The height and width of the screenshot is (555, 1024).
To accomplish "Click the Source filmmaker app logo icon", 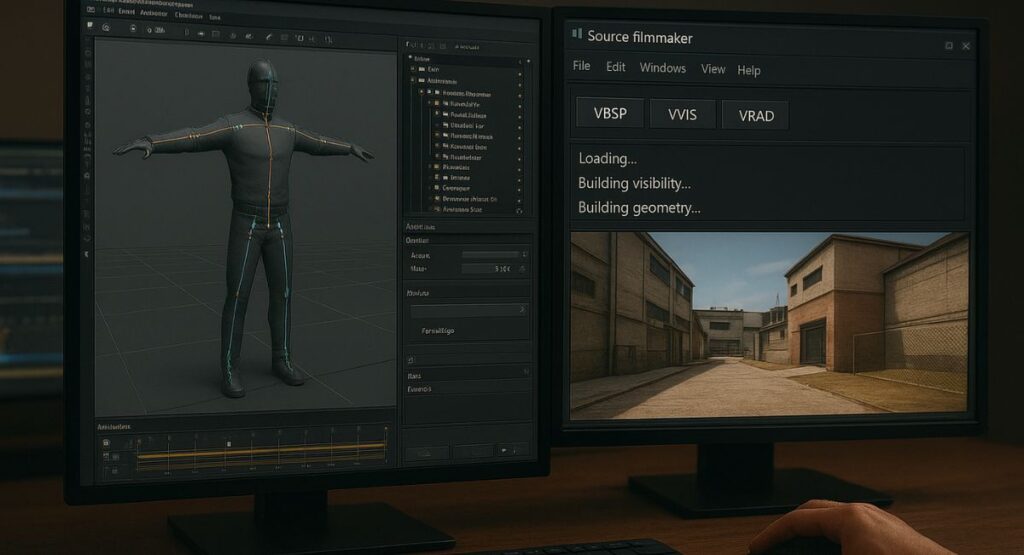I will pyautogui.click(x=575, y=35).
